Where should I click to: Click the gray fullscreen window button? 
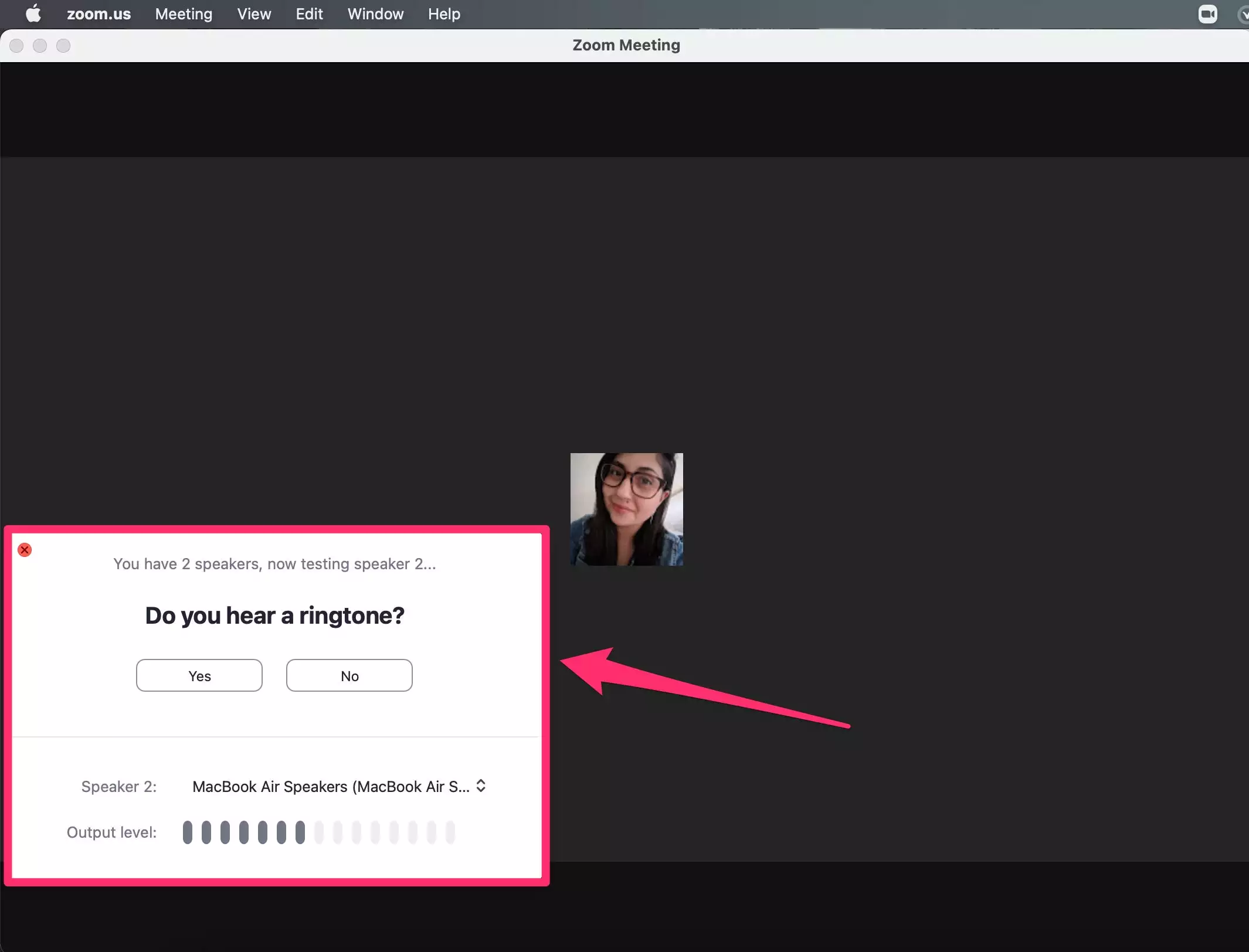pos(63,46)
